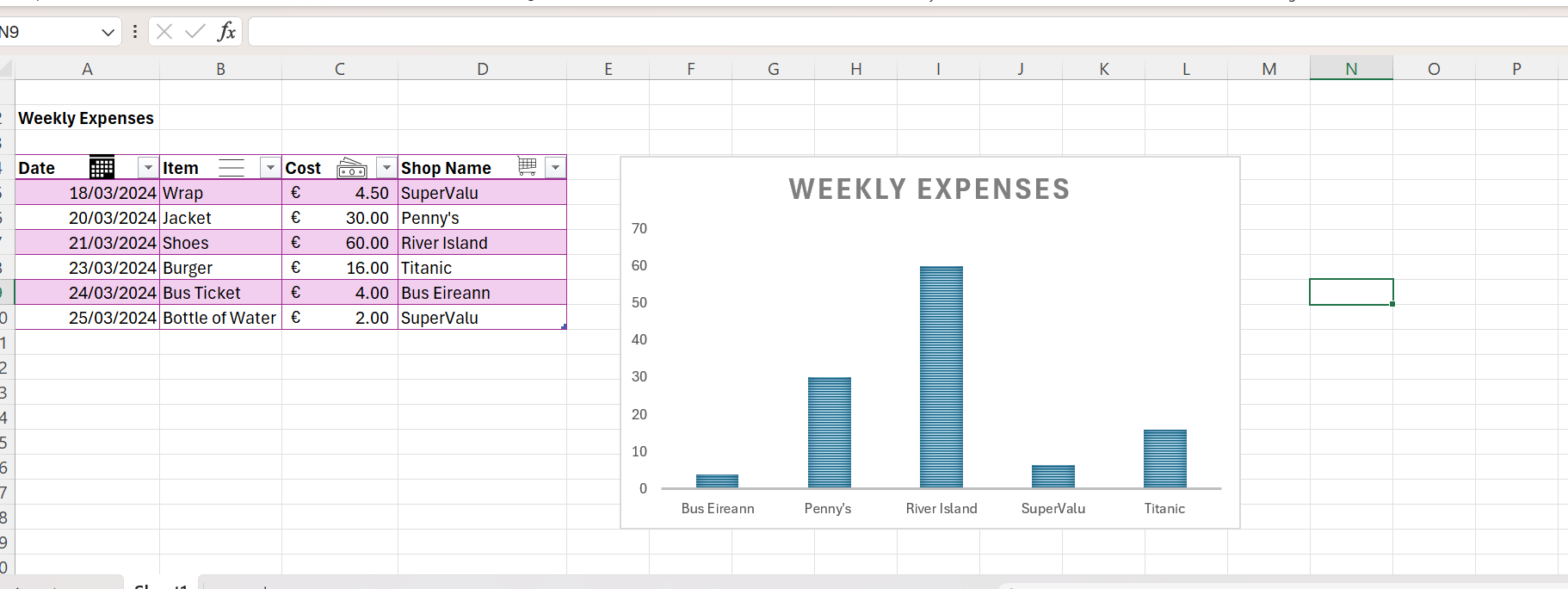1568x589 pixels.
Task: Select the cost cell showing 2.00
Action: tap(340, 318)
